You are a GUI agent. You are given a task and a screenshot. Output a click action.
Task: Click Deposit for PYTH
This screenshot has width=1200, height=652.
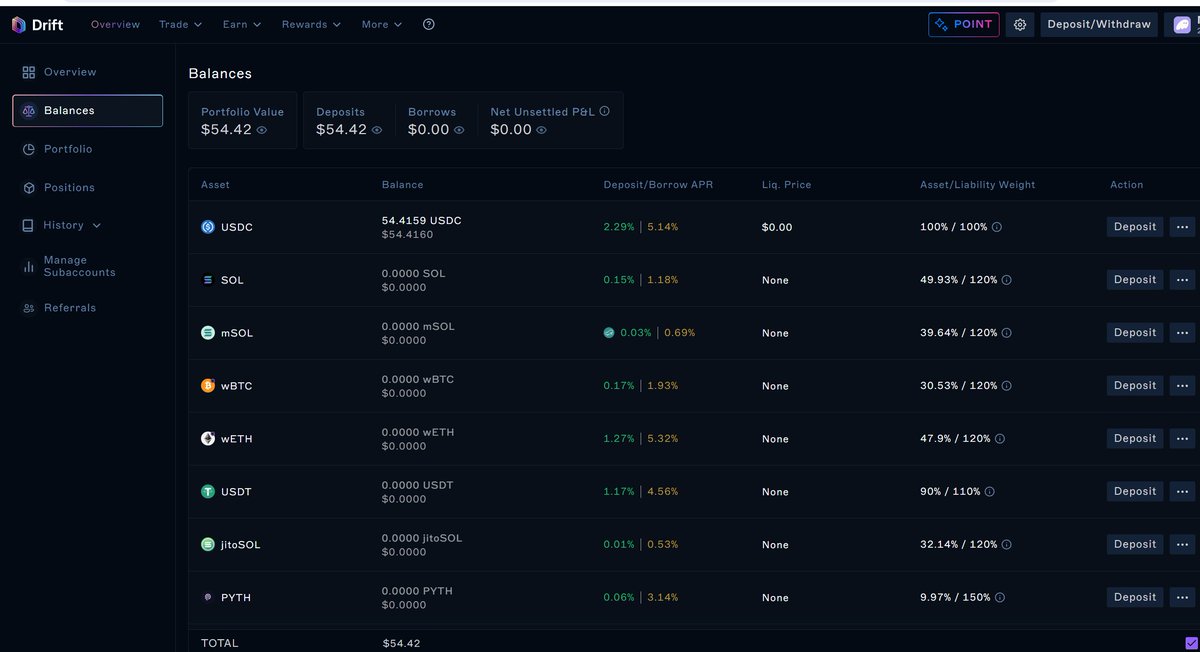1135,598
